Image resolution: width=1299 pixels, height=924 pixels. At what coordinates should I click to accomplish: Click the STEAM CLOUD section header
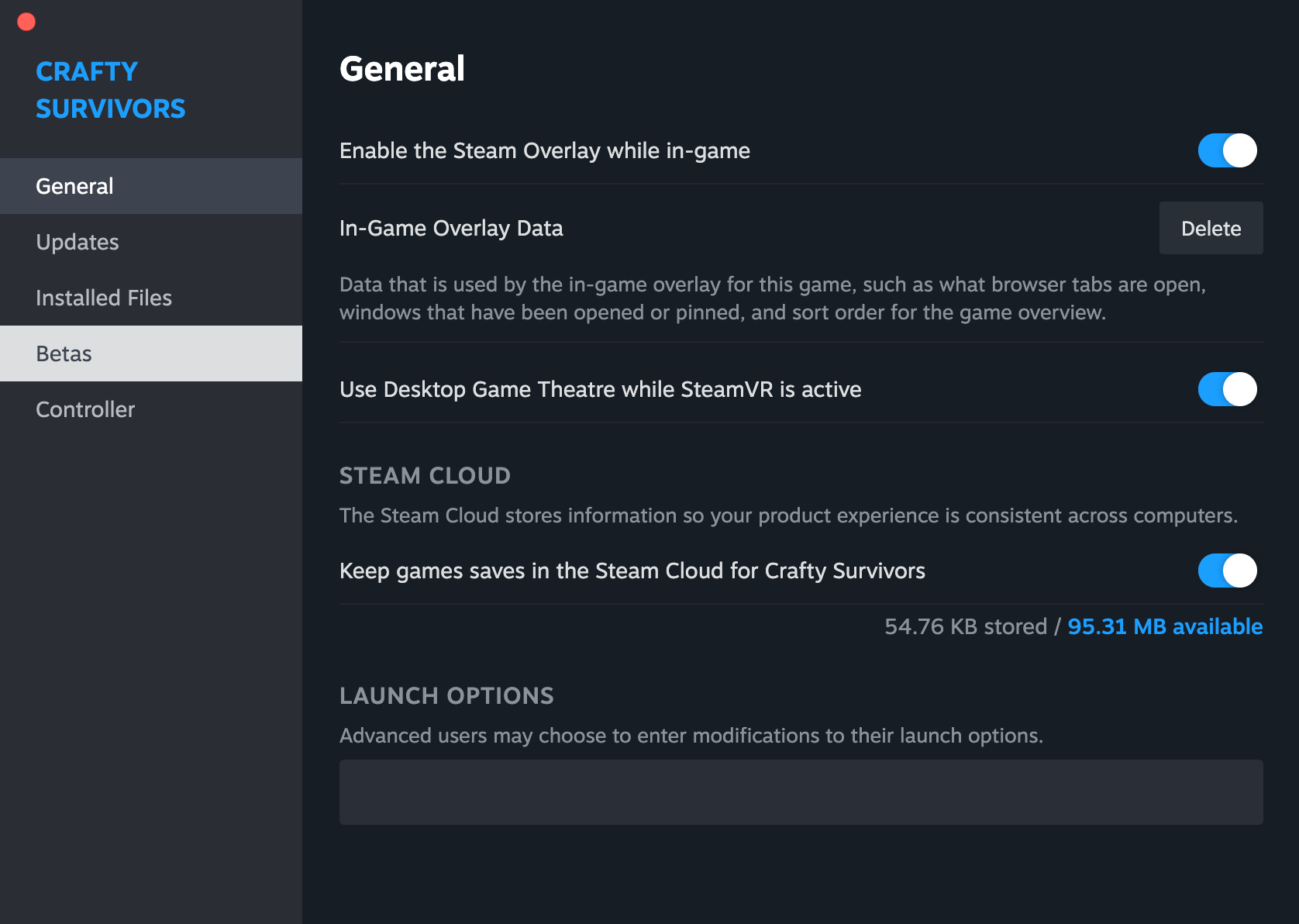(425, 475)
